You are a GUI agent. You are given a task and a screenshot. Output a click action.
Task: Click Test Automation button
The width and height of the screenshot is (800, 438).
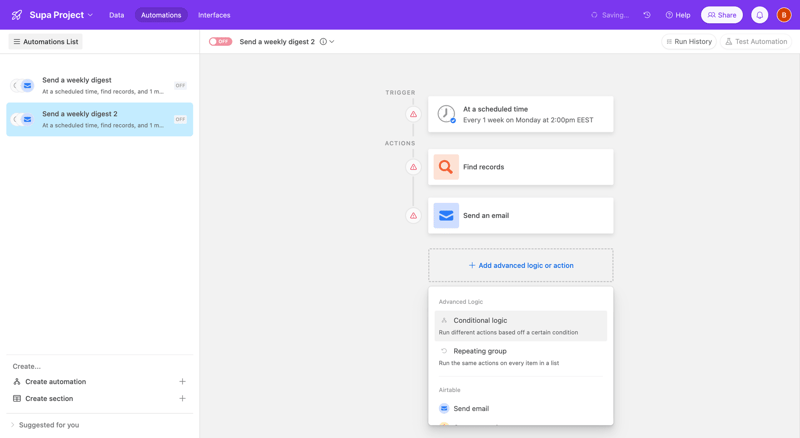[756, 41]
